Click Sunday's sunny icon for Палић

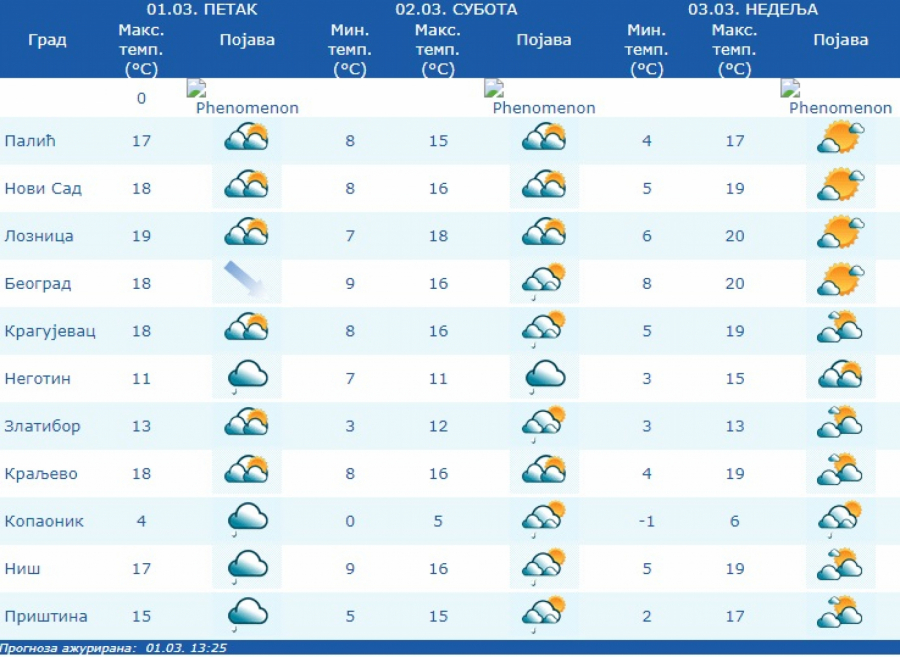(x=840, y=139)
